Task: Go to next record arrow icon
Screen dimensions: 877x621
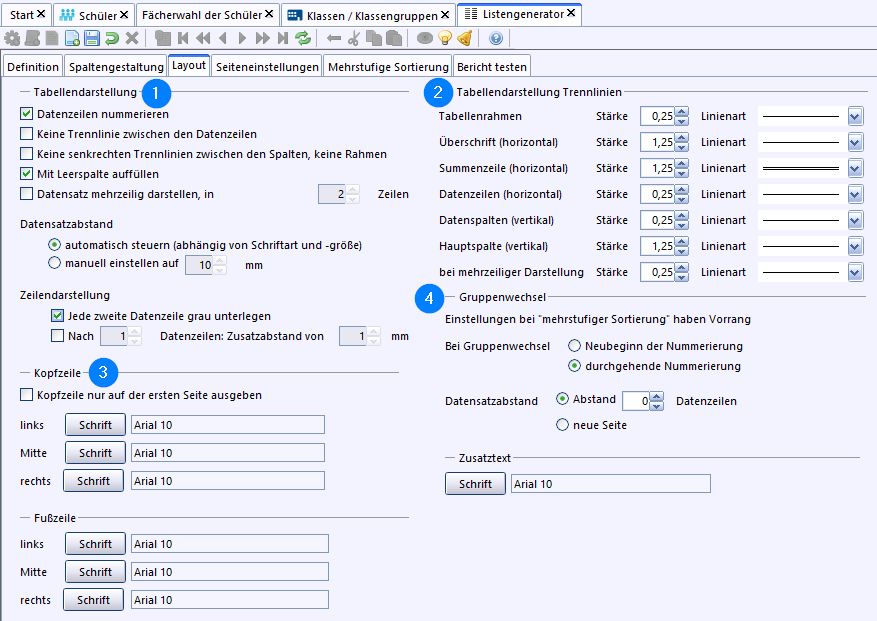Action: [242, 38]
